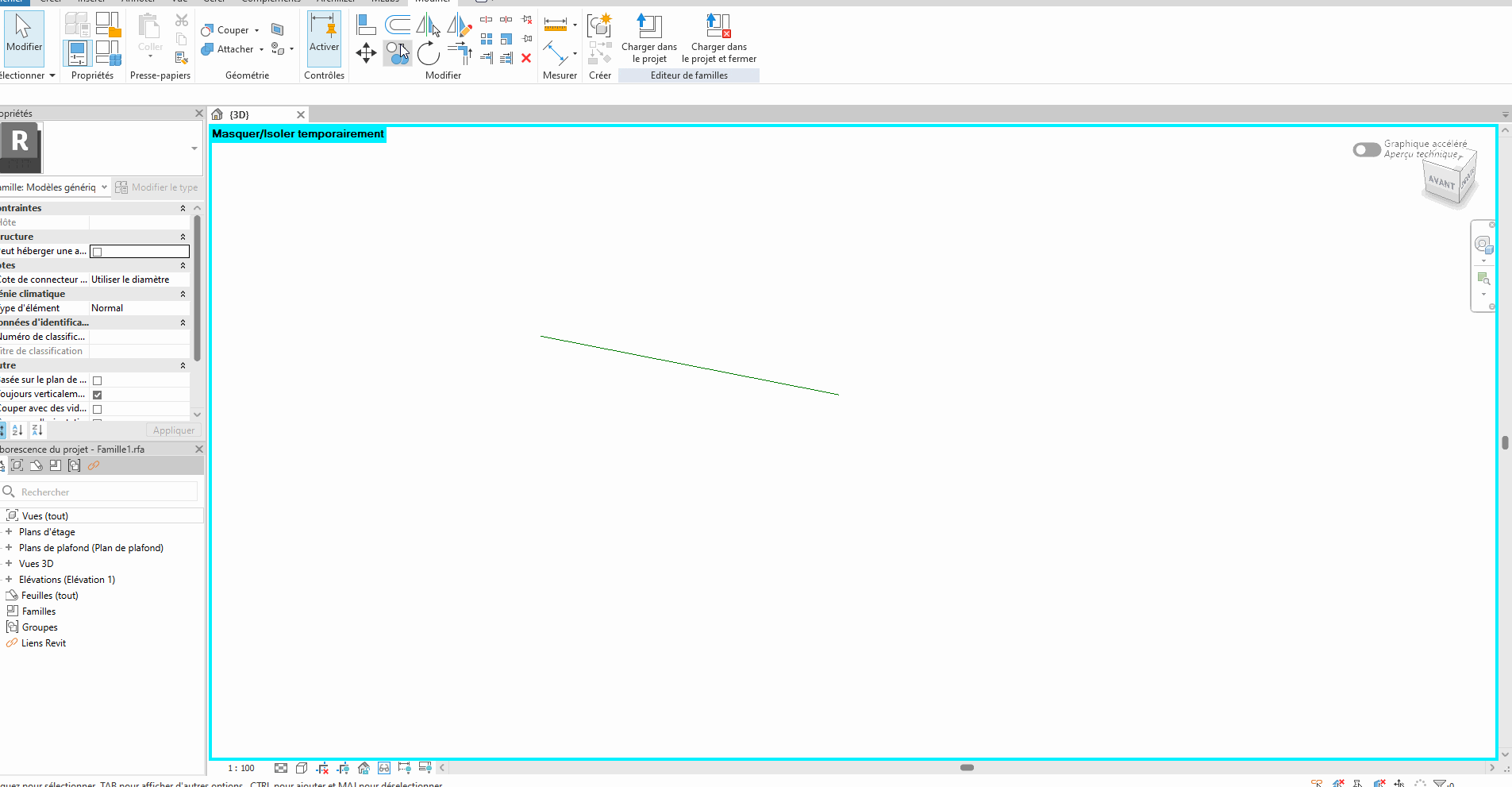The height and width of the screenshot is (787, 1512).
Task: Expand the Vues 3D tree node
Action: 9,564
